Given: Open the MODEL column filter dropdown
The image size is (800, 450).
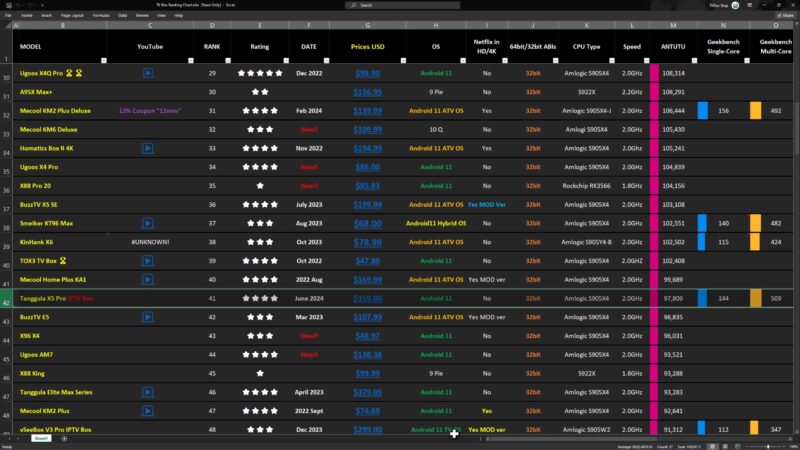Looking at the screenshot, I should tap(104, 60).
